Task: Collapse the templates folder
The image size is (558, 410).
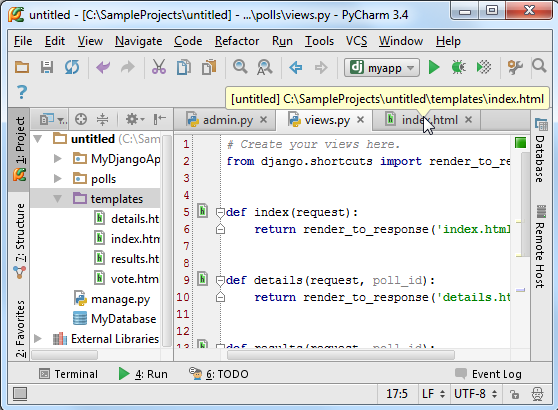Action: click(x=57, y=199)
